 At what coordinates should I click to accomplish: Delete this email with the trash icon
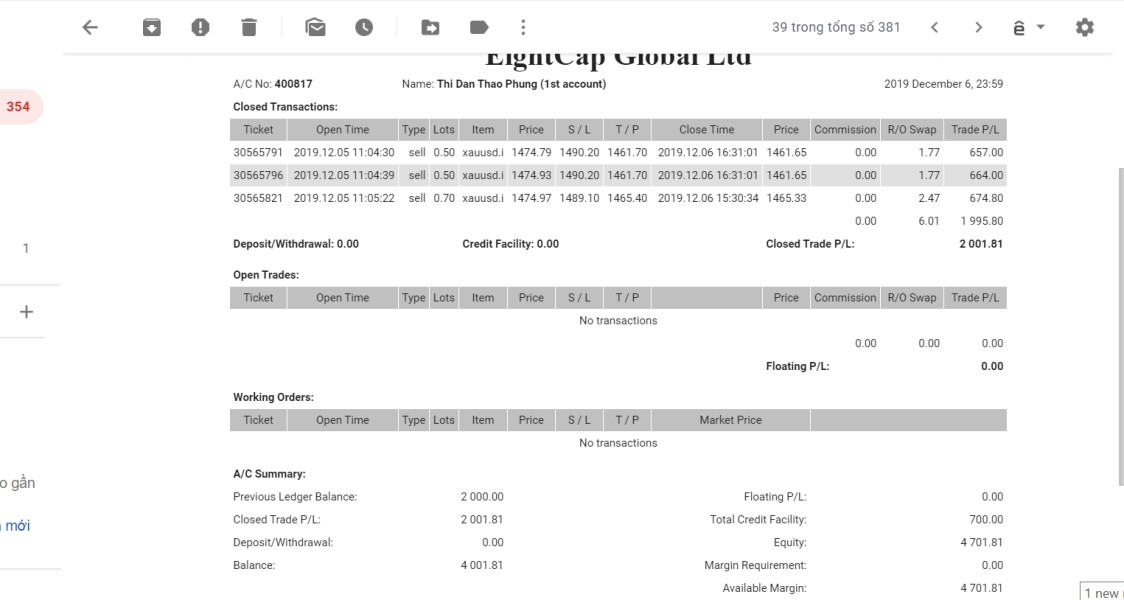249,28
